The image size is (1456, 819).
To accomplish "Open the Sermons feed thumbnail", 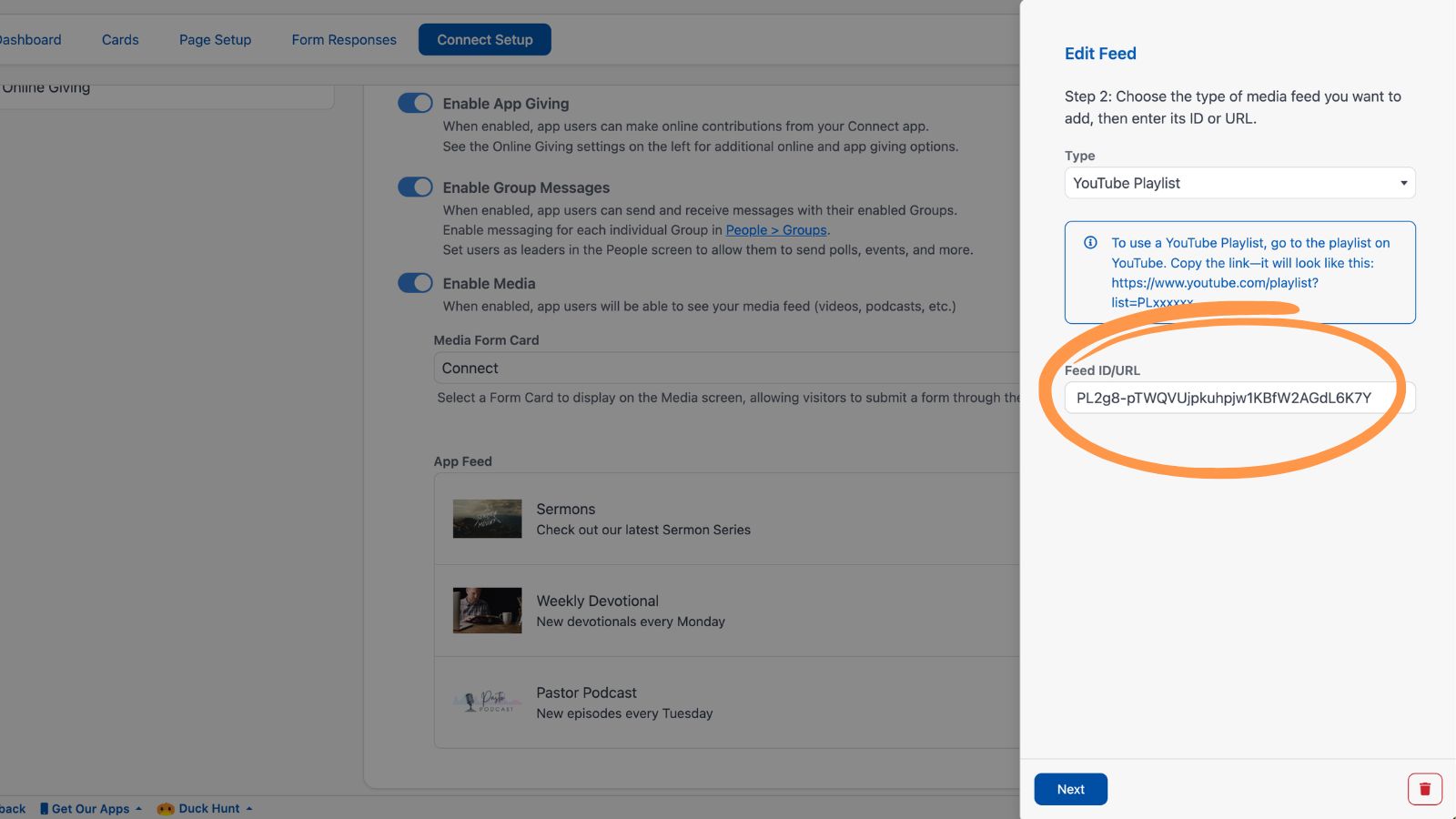I will pos(488,519).
